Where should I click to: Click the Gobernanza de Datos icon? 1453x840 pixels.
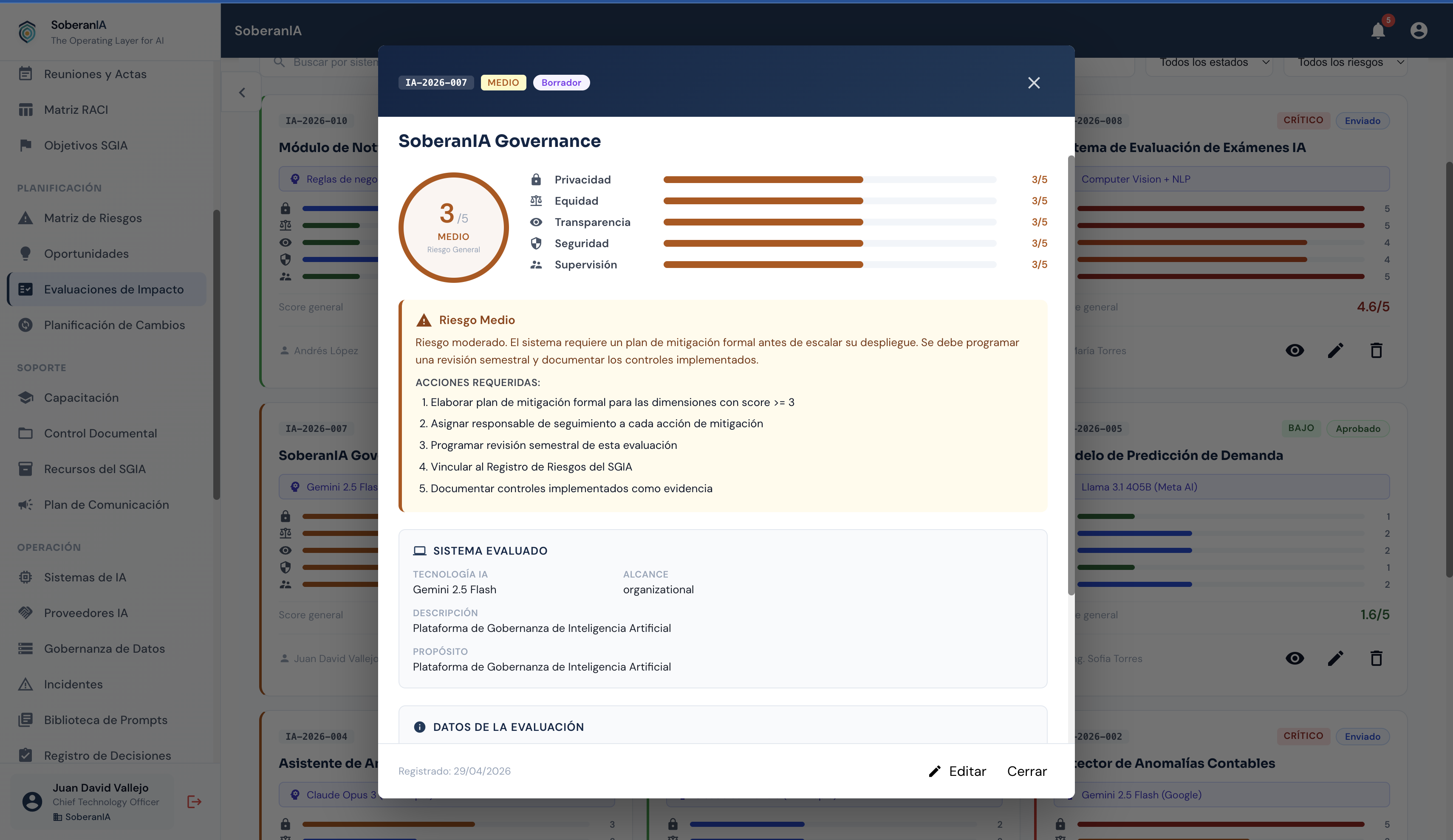(25, 648)
